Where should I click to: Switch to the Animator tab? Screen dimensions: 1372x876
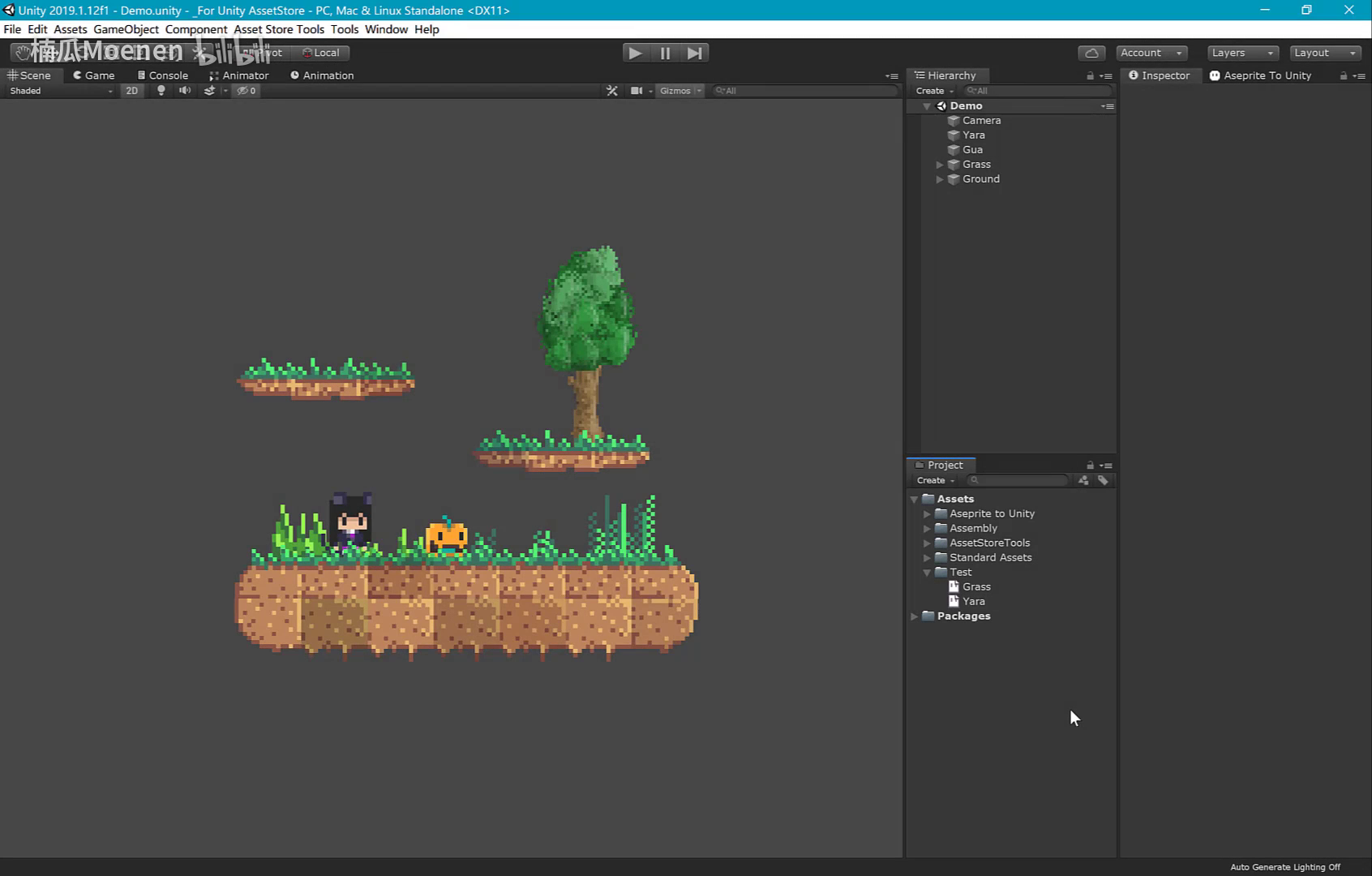(x=238, y=75)
